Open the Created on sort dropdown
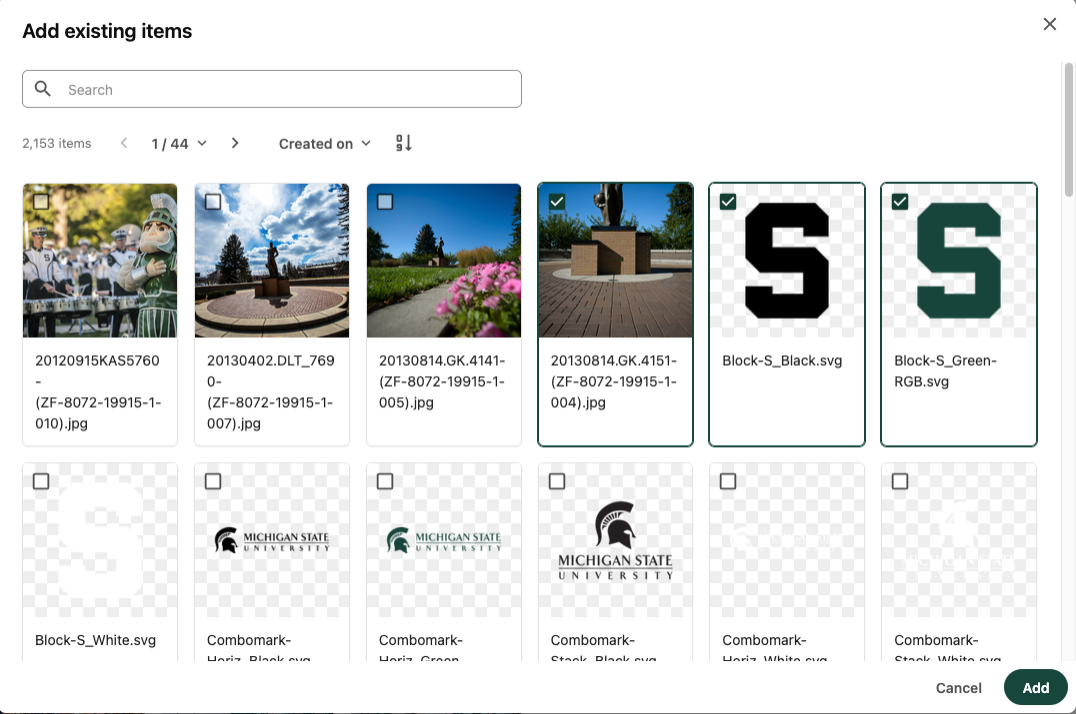1076x714 pixels. point(325,144)
